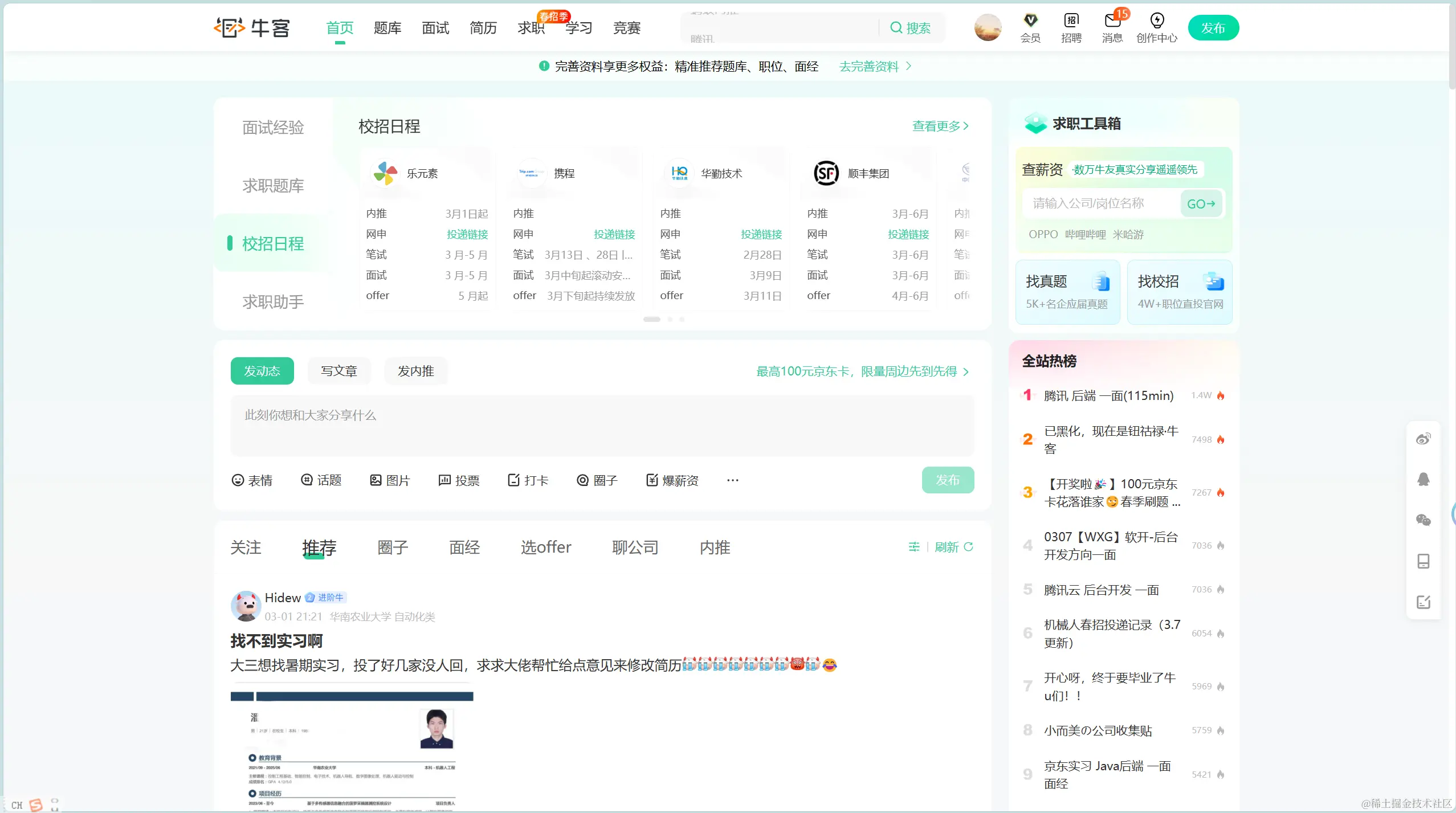Insert an emoji with 表情
This screenshot has width=1456, height=813.
click(x=252, y=480)
